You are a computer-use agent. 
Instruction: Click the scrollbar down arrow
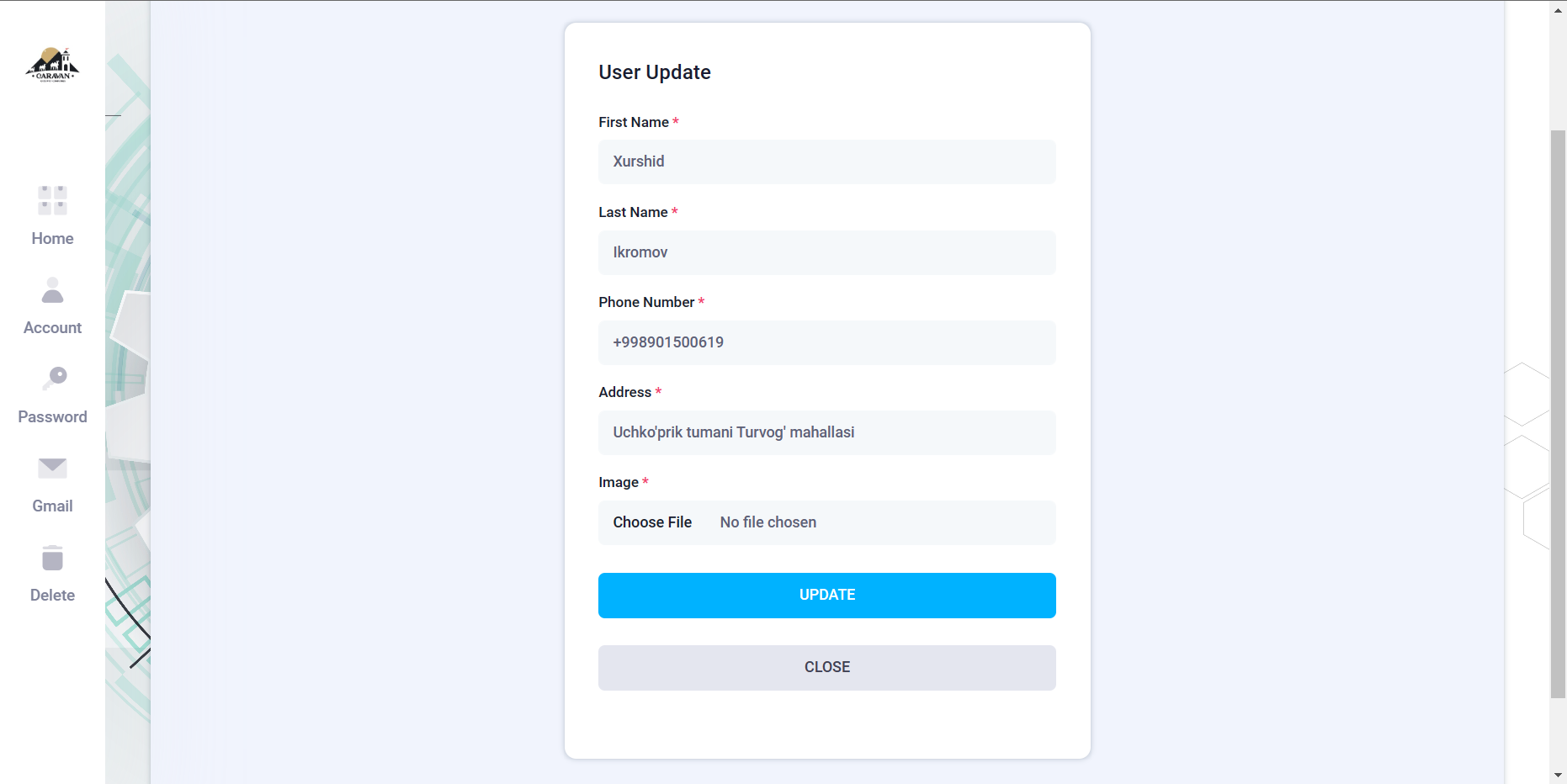point(1556,776)
